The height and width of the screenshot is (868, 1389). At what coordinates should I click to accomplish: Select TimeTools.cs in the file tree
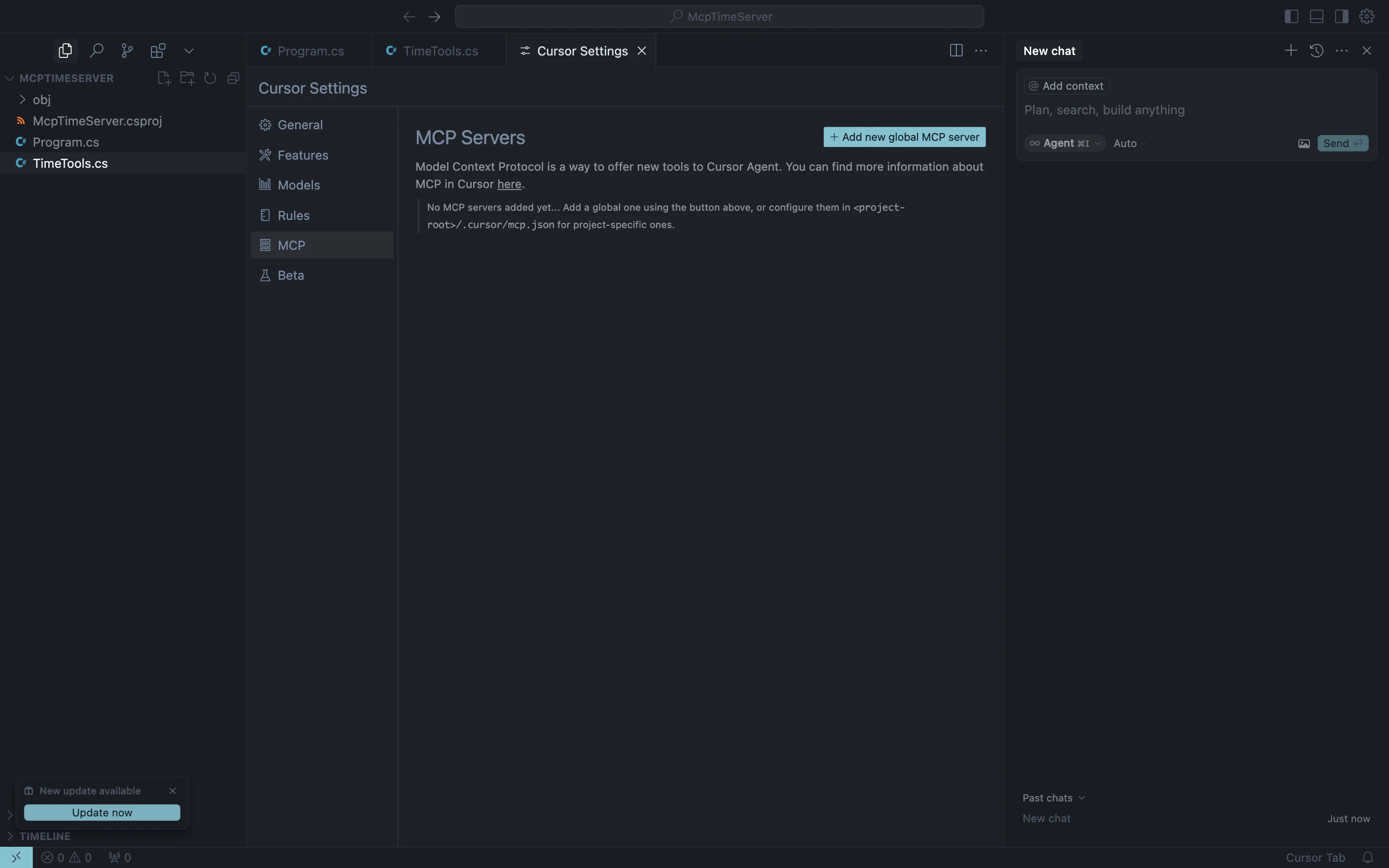[123, 163]
